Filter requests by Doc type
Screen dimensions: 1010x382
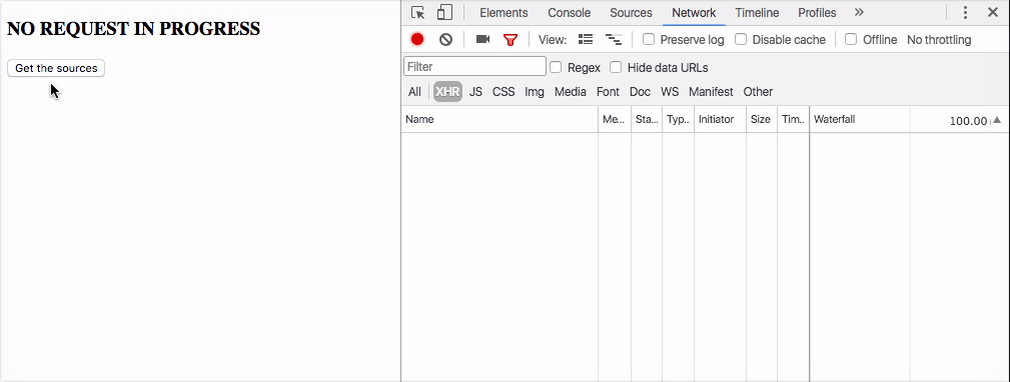click(640, 92)
